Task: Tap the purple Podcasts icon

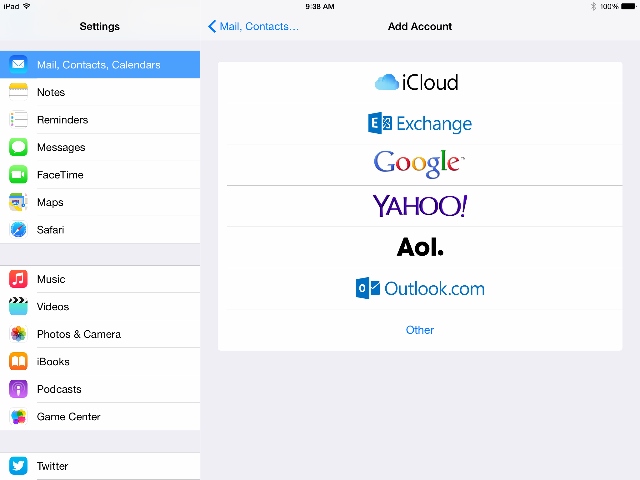Action: [x=18, y=389]
